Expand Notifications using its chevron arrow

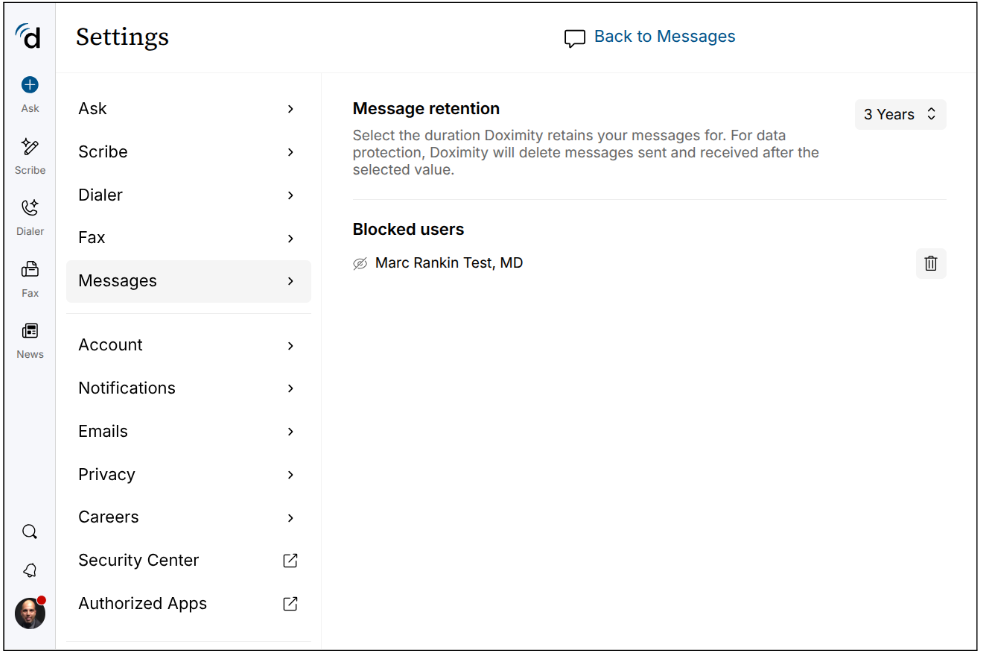click(291, 388)
